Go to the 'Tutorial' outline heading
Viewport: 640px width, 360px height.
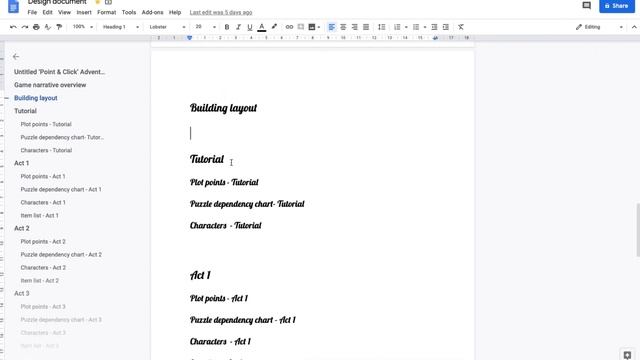[25, 111]
